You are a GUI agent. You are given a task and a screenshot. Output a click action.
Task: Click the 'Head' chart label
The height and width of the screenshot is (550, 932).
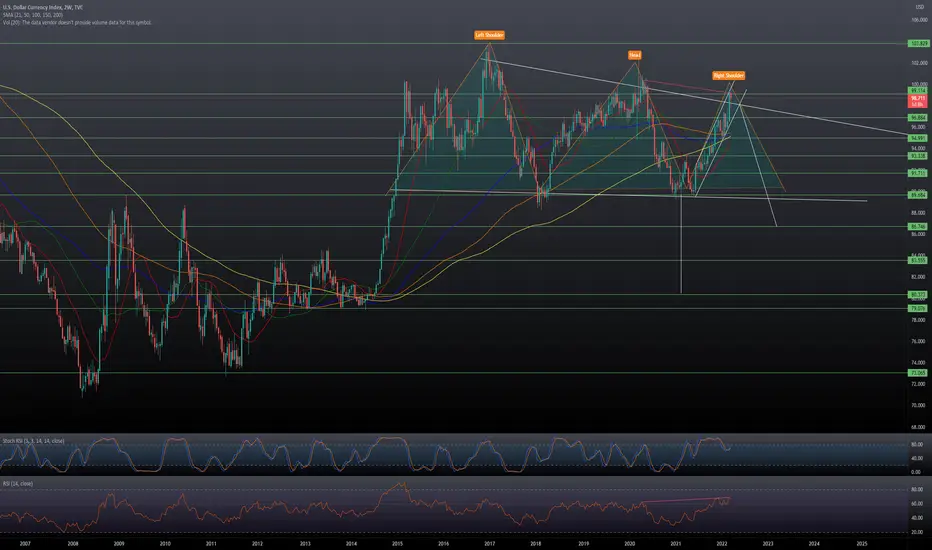click(634, 55)
